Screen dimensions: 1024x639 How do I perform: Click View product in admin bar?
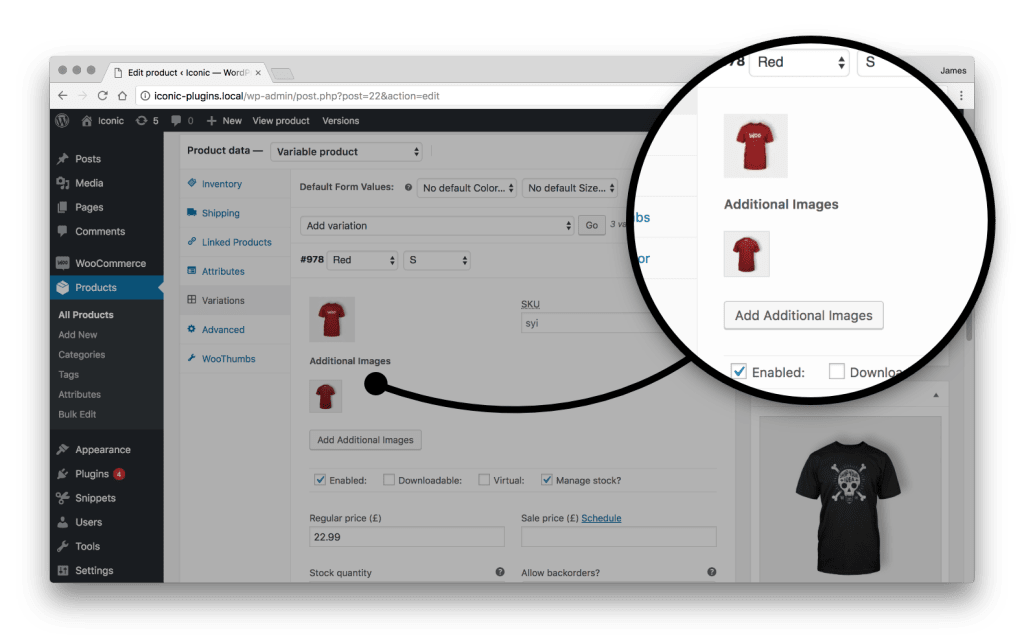pos(281,120)
